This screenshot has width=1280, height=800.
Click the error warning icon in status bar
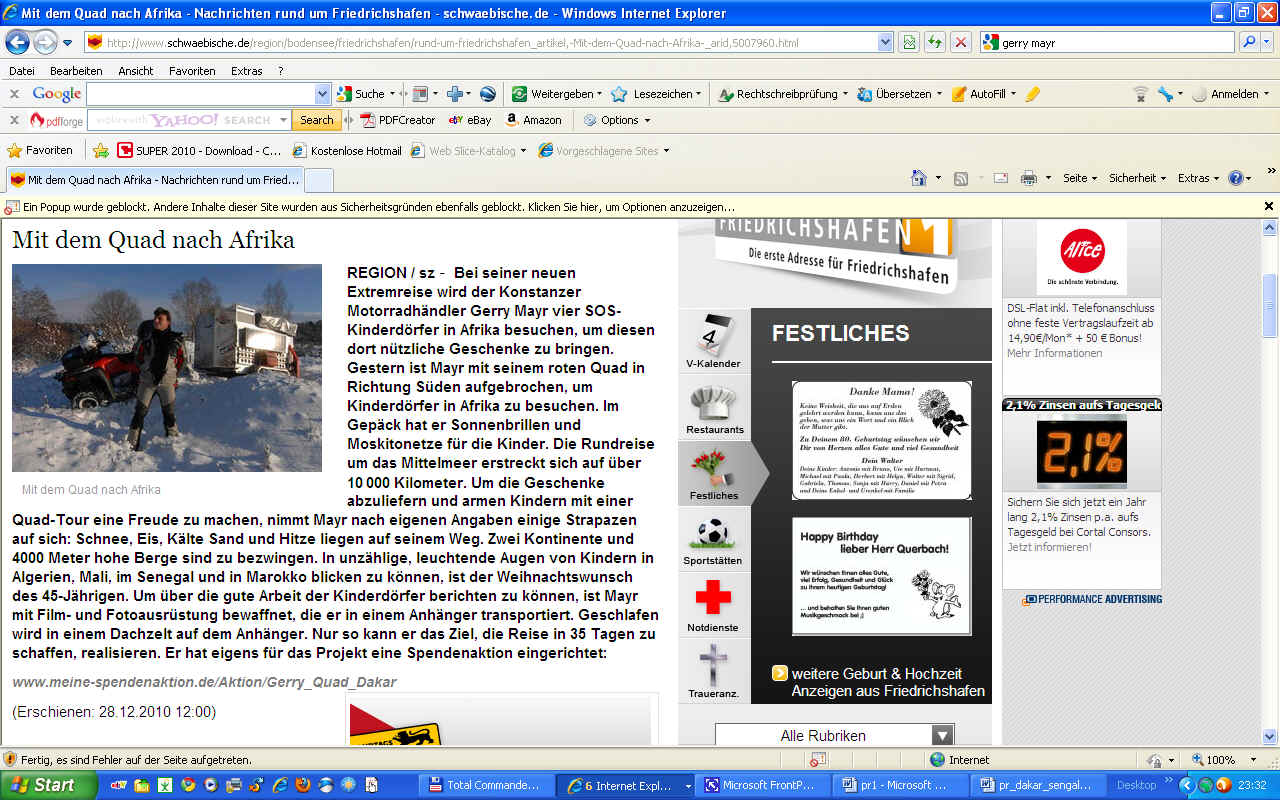(x=10, y=760)
